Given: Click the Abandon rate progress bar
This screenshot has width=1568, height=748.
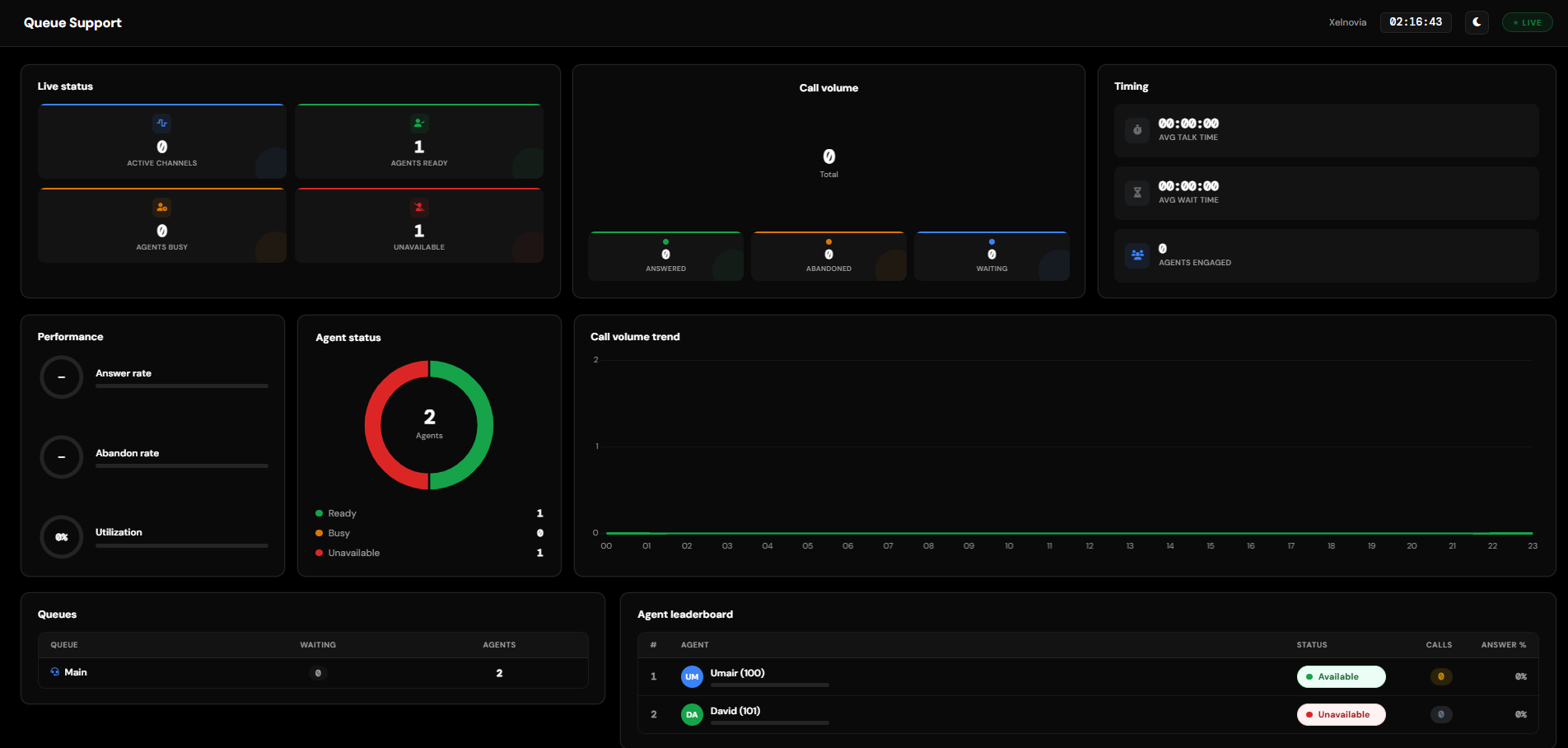Looking at the screenshot, I should click(x=182, y=465).
